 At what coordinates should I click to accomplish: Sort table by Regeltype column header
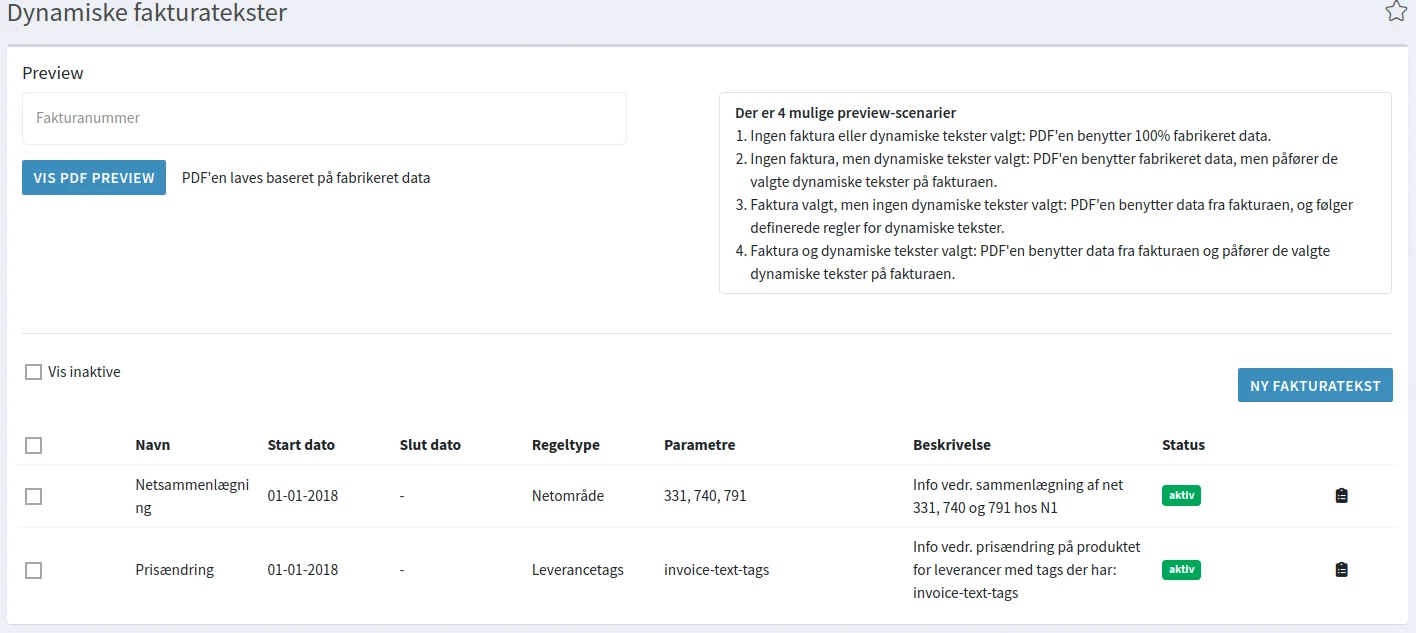[565, 445]
